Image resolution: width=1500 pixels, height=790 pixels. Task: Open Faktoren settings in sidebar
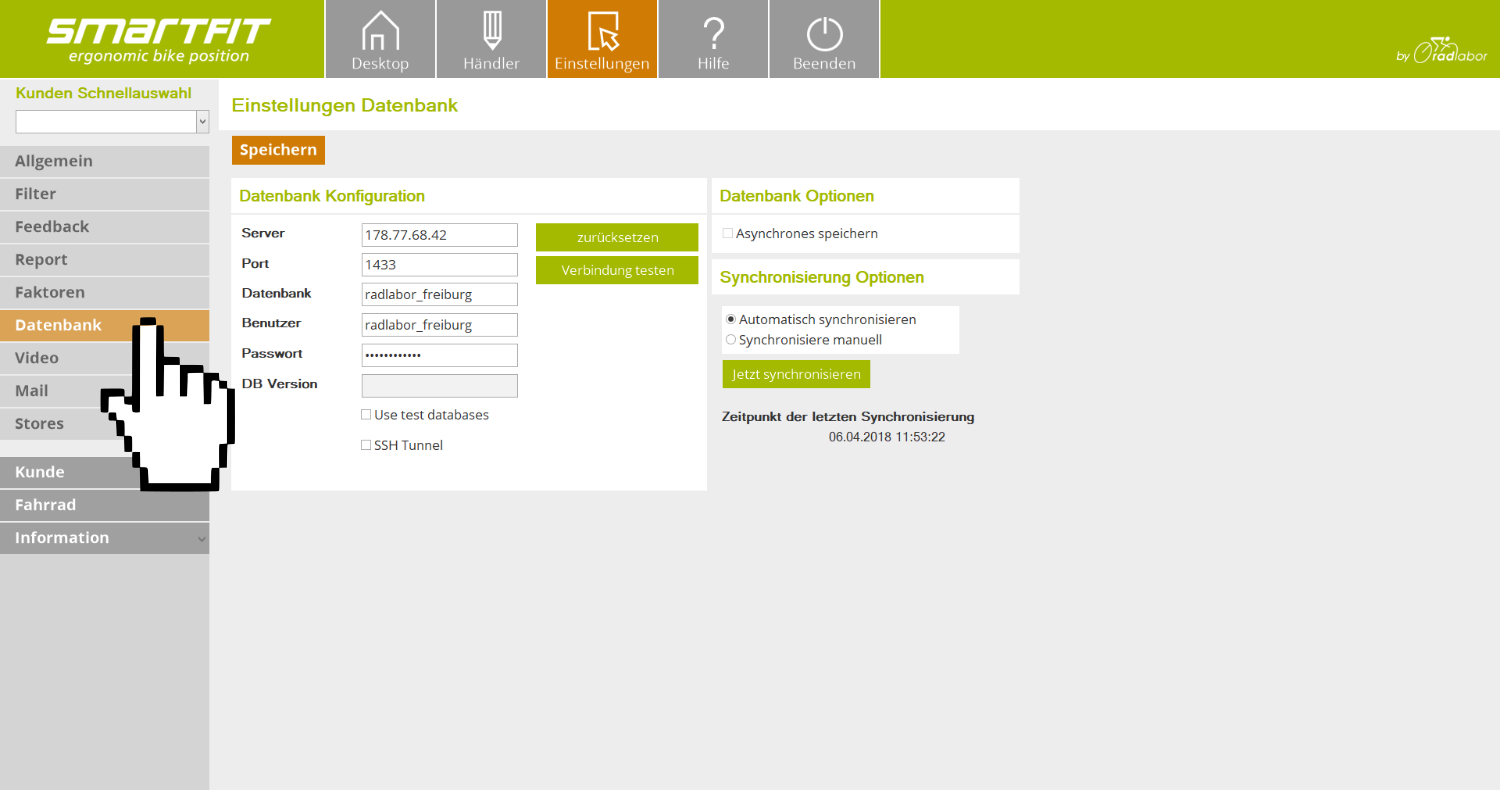point(104,293)
